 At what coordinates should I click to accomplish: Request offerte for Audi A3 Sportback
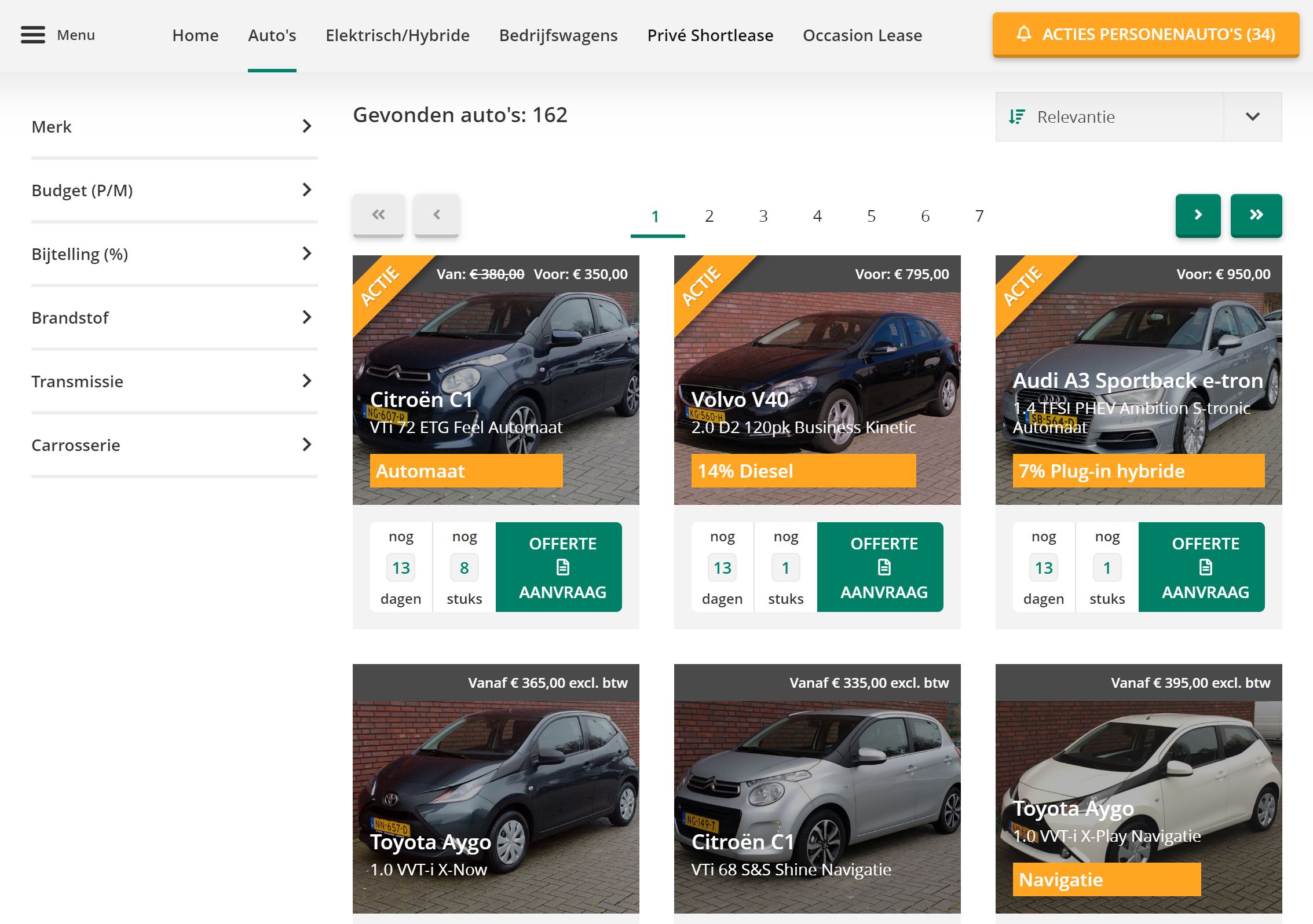coord(1201,567)
